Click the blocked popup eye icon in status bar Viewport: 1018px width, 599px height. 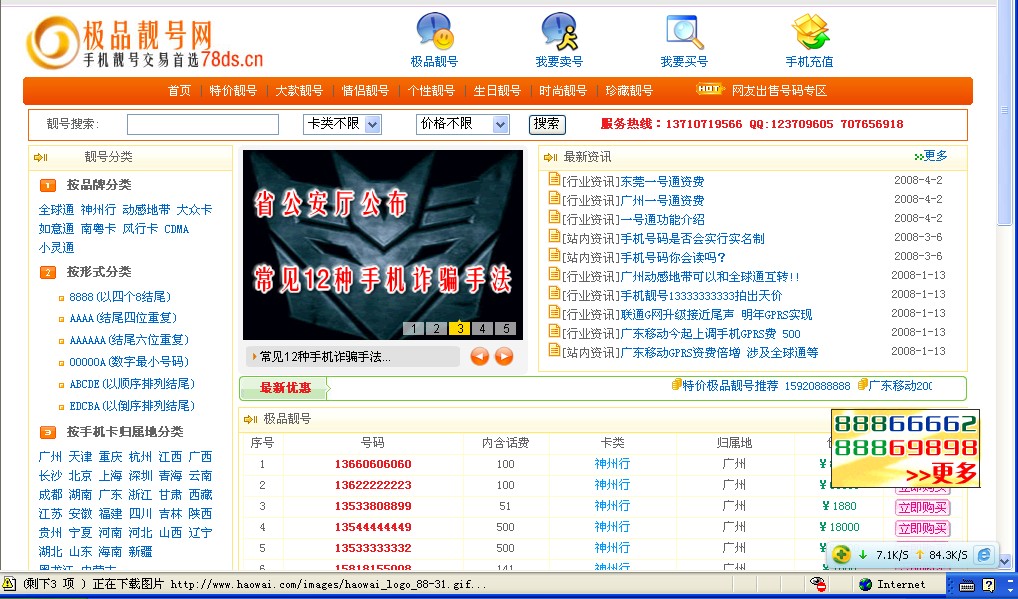click(818, 583)
